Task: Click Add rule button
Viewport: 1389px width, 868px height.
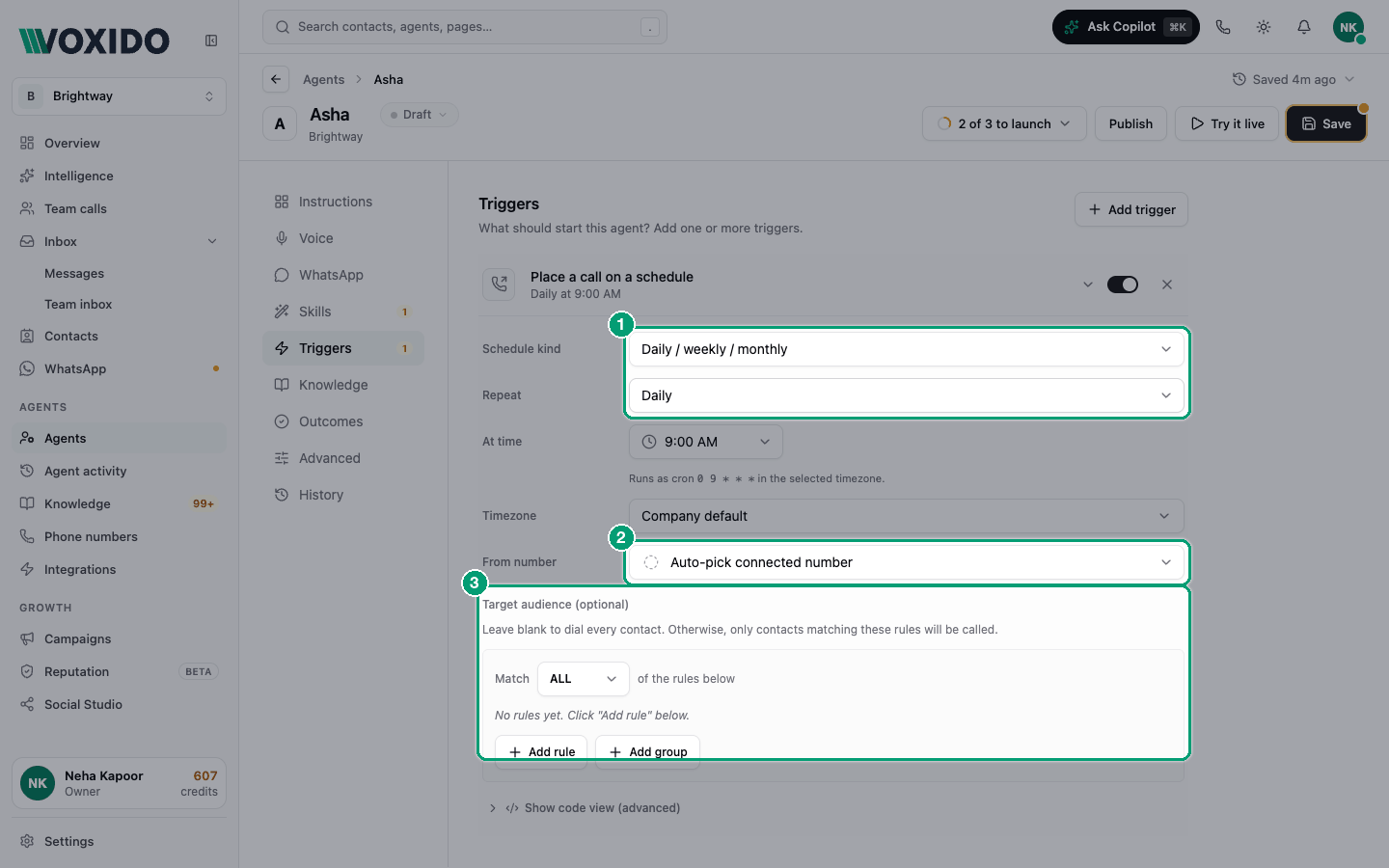Action: (541, 751)
